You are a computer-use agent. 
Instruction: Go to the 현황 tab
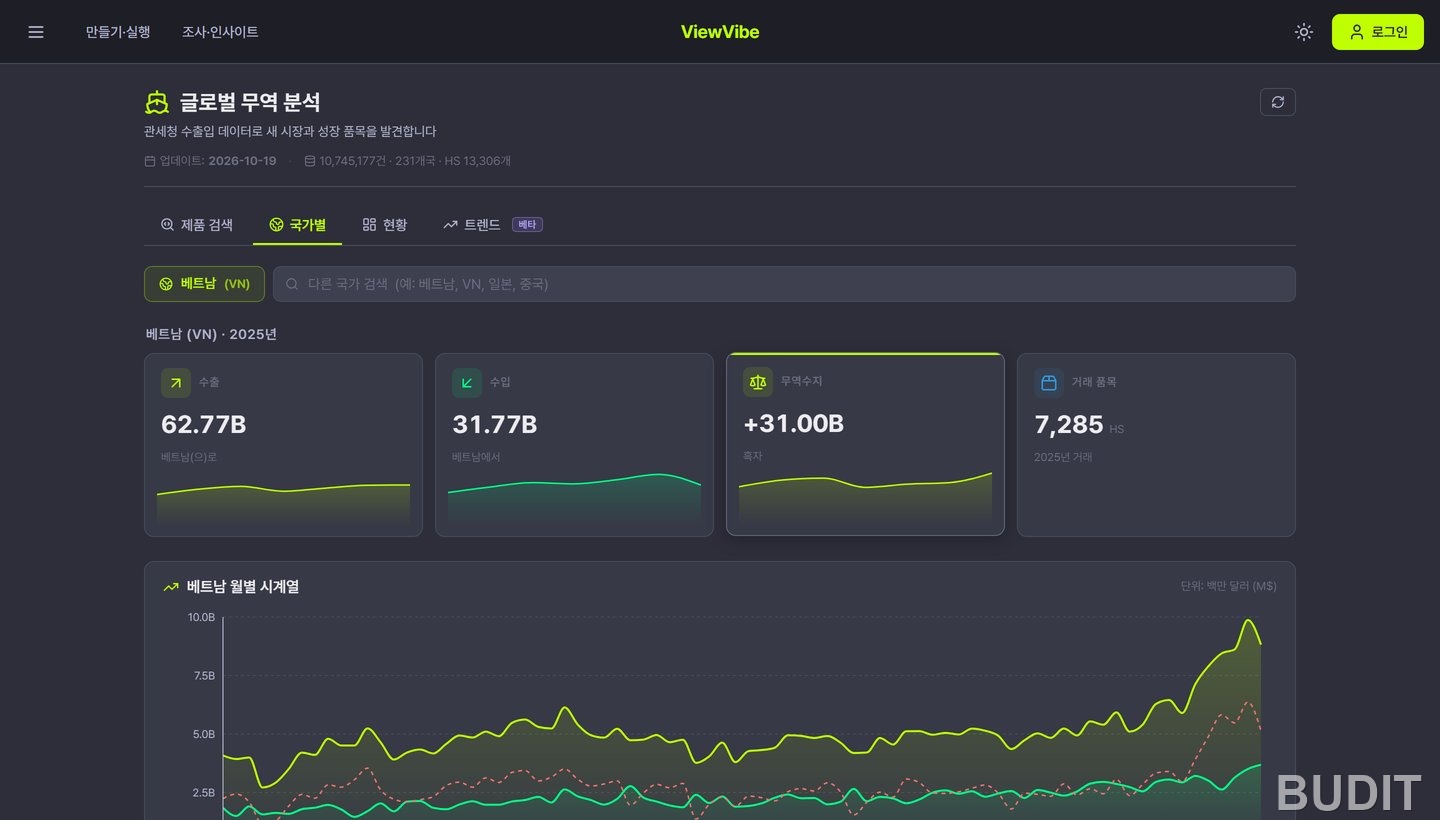click(x=385, y=225)
